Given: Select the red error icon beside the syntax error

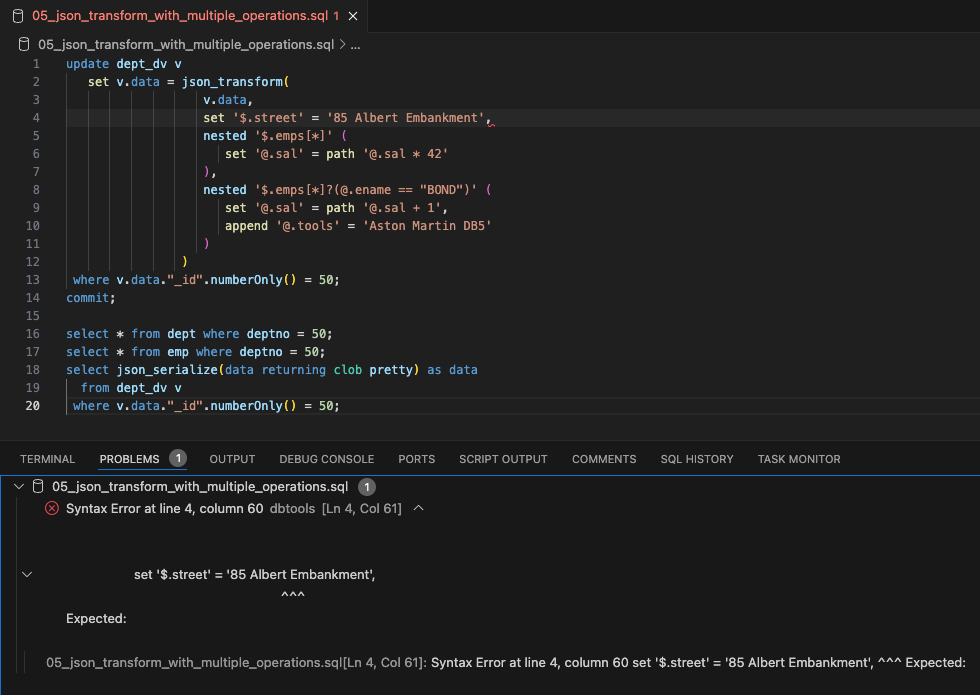Looking at the screenshot, I should (x=51, y=508).
